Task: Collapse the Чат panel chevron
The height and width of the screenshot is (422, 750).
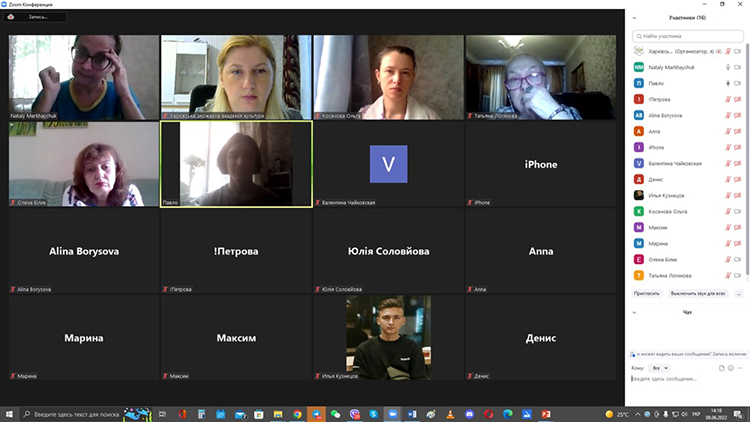Action: pyautogui.click(x=634, y=312)
